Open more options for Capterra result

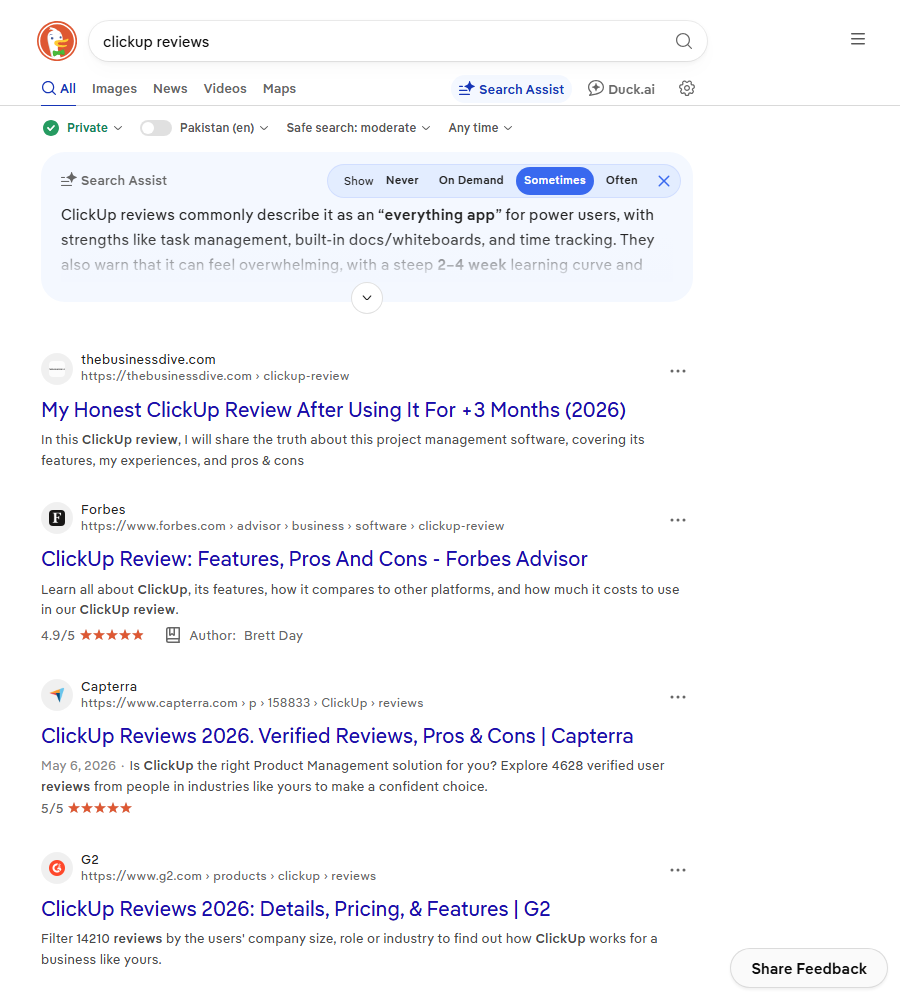(x=678, y=697)
